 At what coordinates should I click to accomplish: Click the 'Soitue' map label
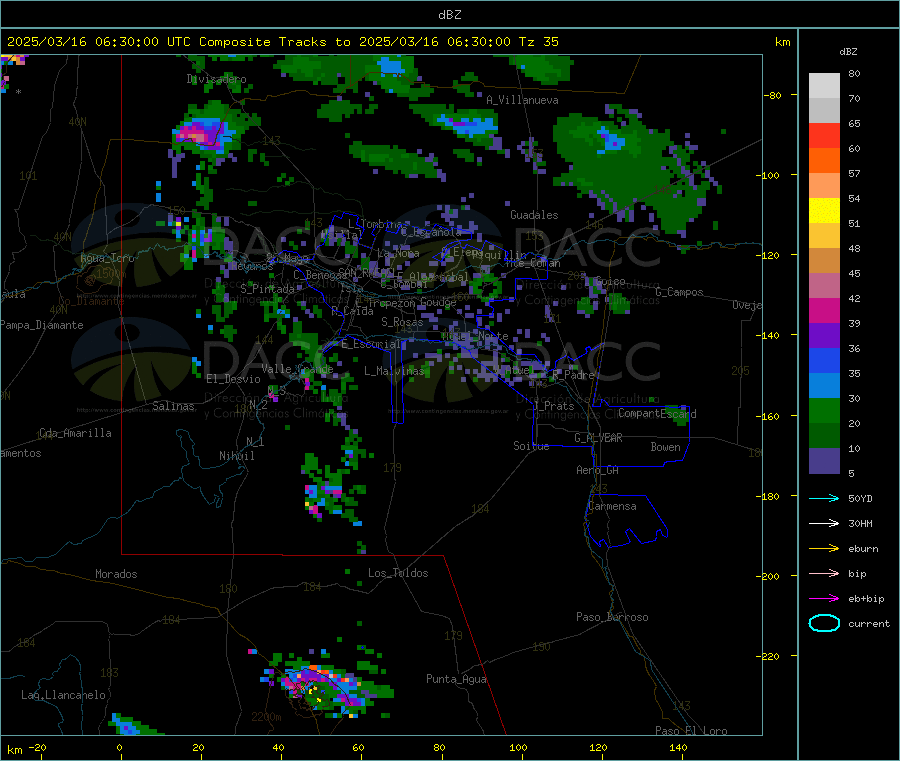pyautogui.click(x=531, y=446)
